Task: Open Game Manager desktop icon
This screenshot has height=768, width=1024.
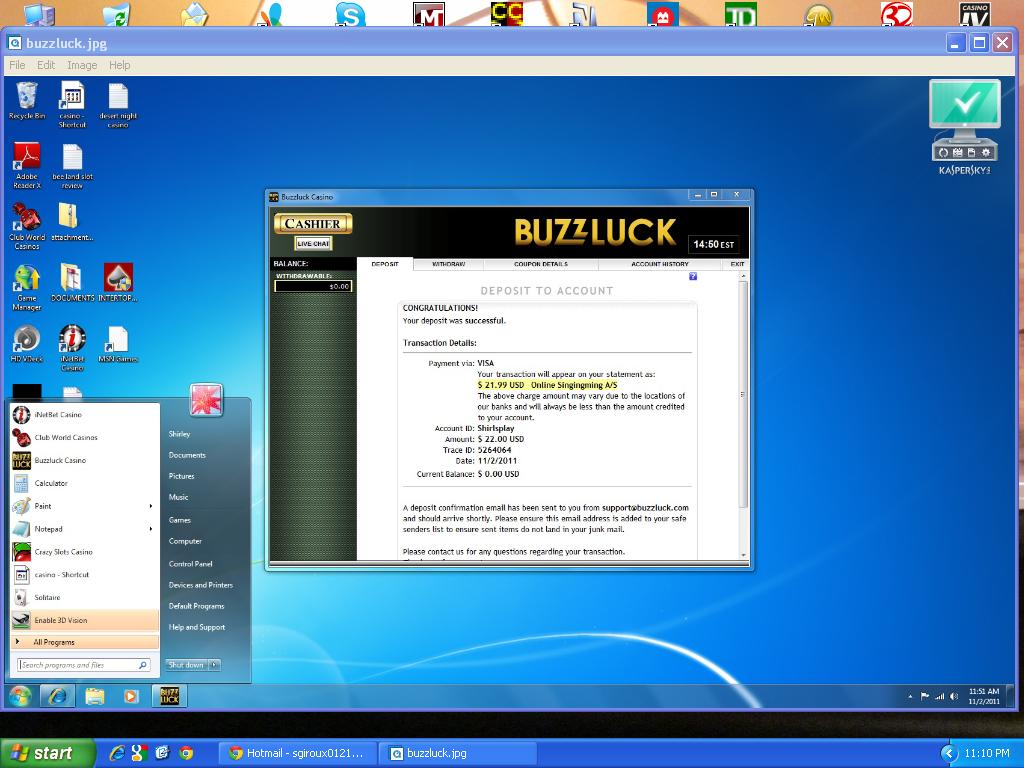Action: 26,281
